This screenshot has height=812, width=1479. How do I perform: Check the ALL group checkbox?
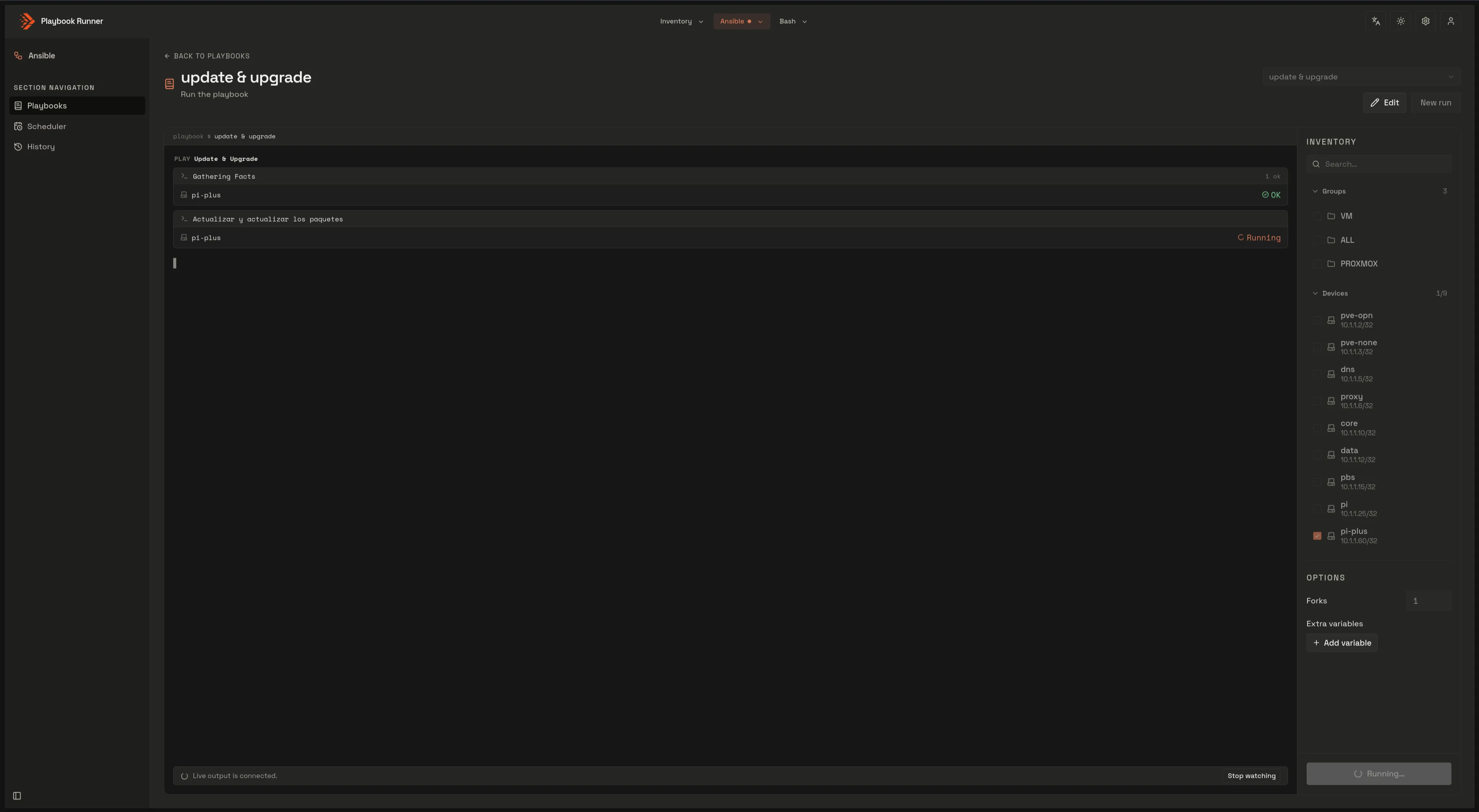(x=1317, y=240)
